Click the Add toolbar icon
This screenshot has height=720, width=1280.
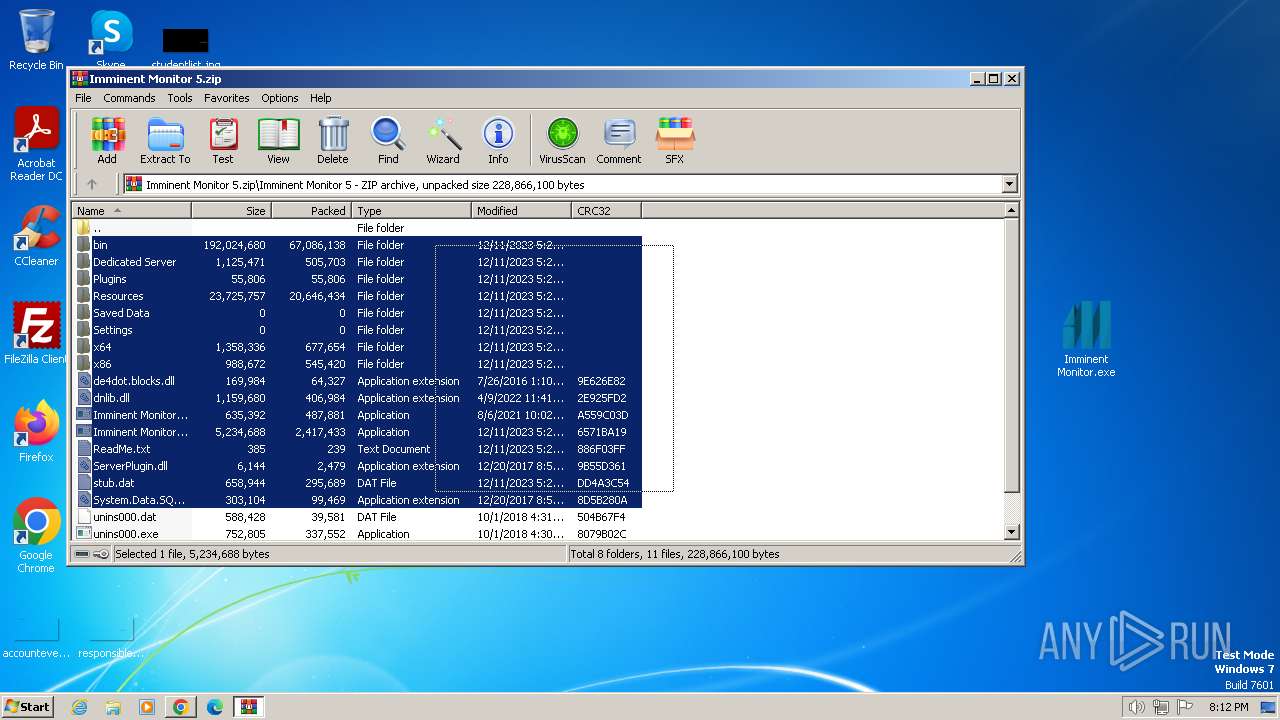coord(107,141)
